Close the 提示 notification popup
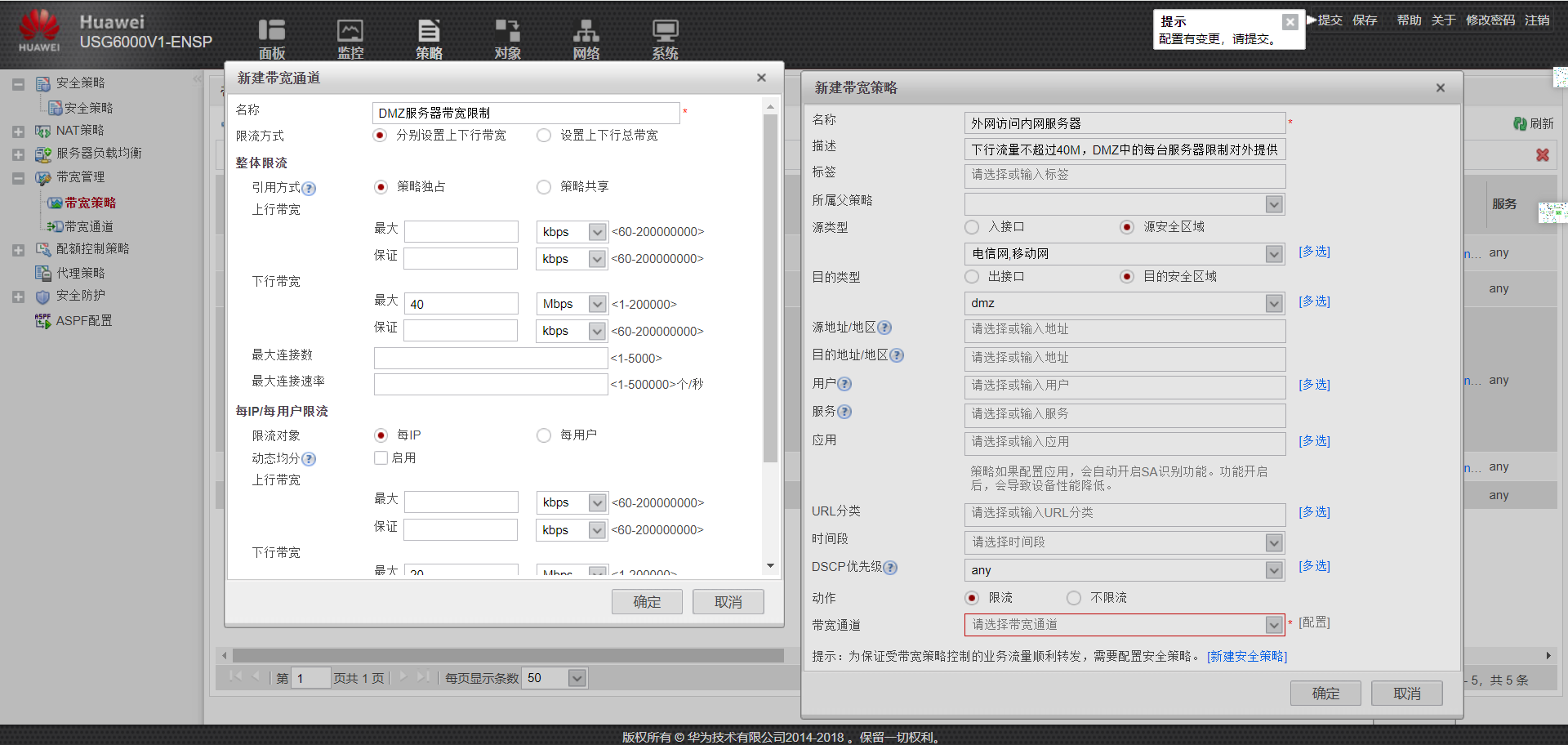This screenshot has height=745, width=1568. click(1290, 22)
